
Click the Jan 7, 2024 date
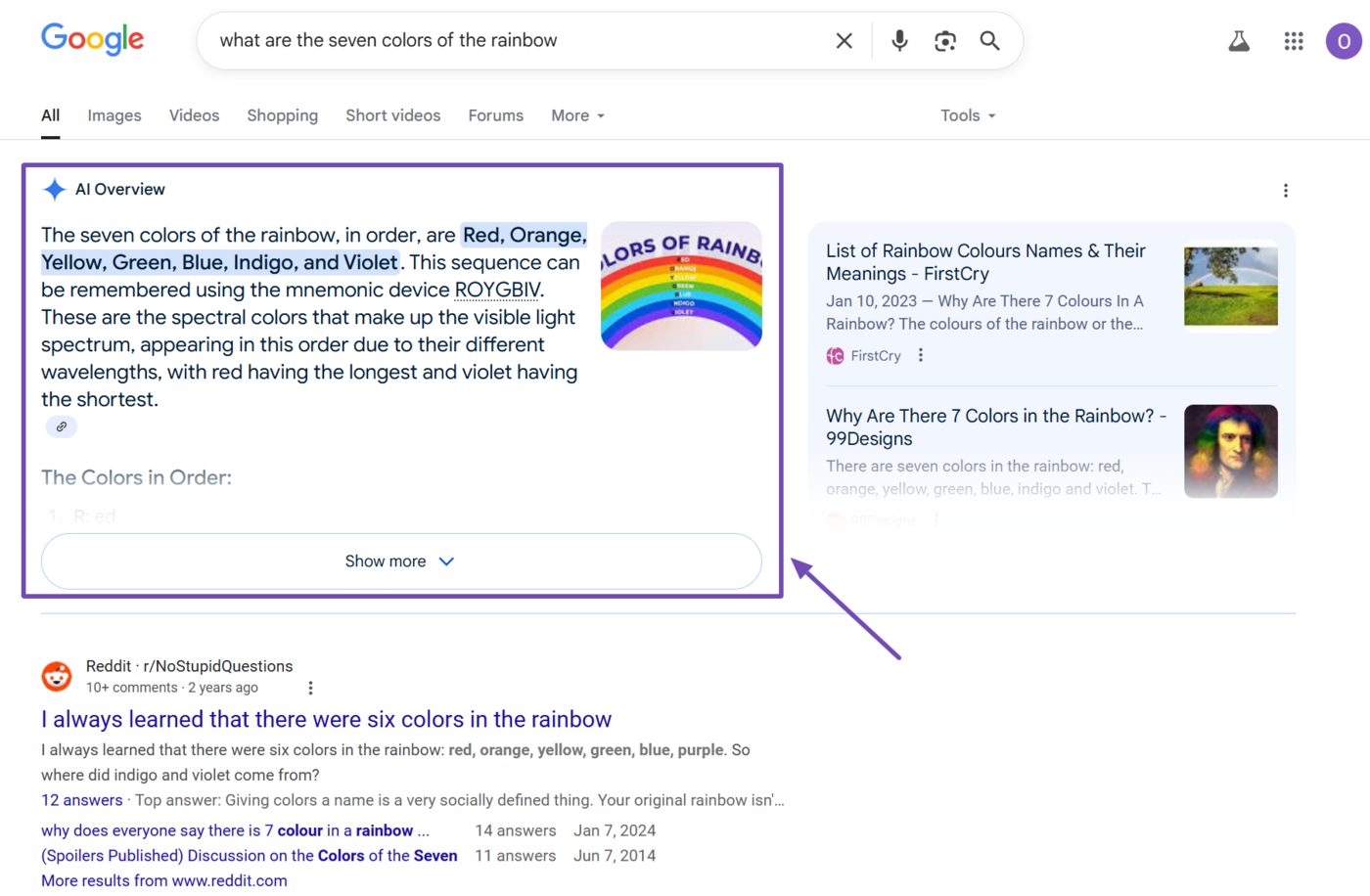tap(615, 830)
